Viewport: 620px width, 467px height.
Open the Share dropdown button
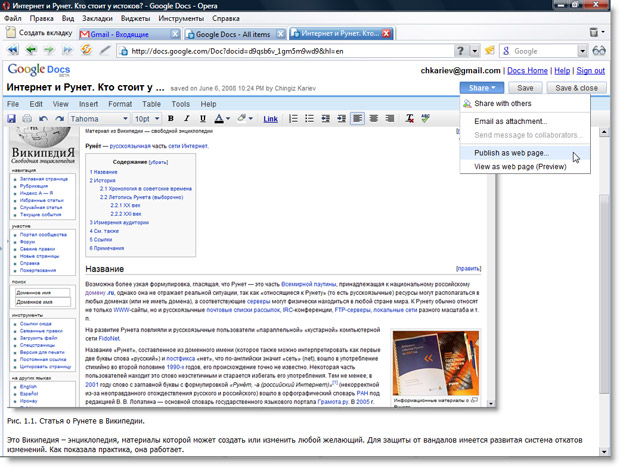coord(482,88)
